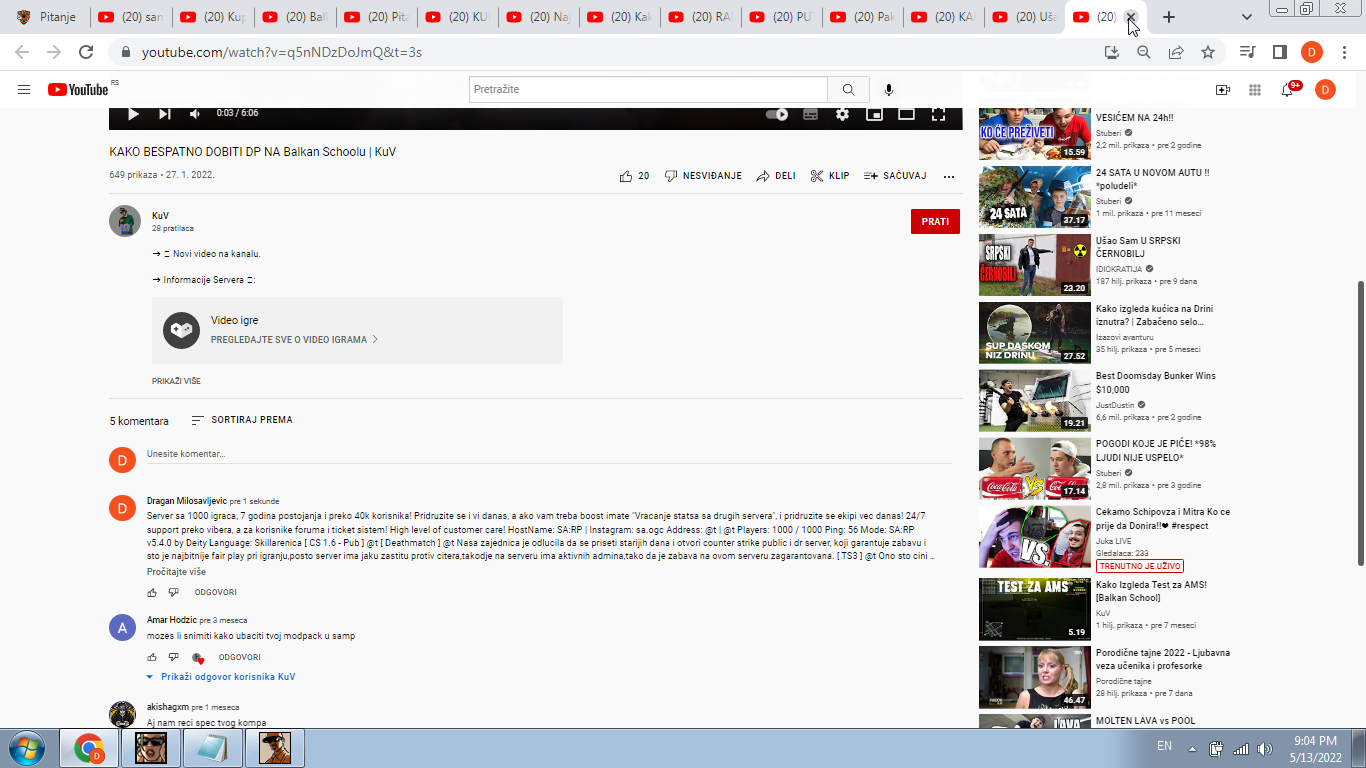Open YouTube account avatar menu
The height and width of the screenshot is (768, 1366).
(1325, 90)
